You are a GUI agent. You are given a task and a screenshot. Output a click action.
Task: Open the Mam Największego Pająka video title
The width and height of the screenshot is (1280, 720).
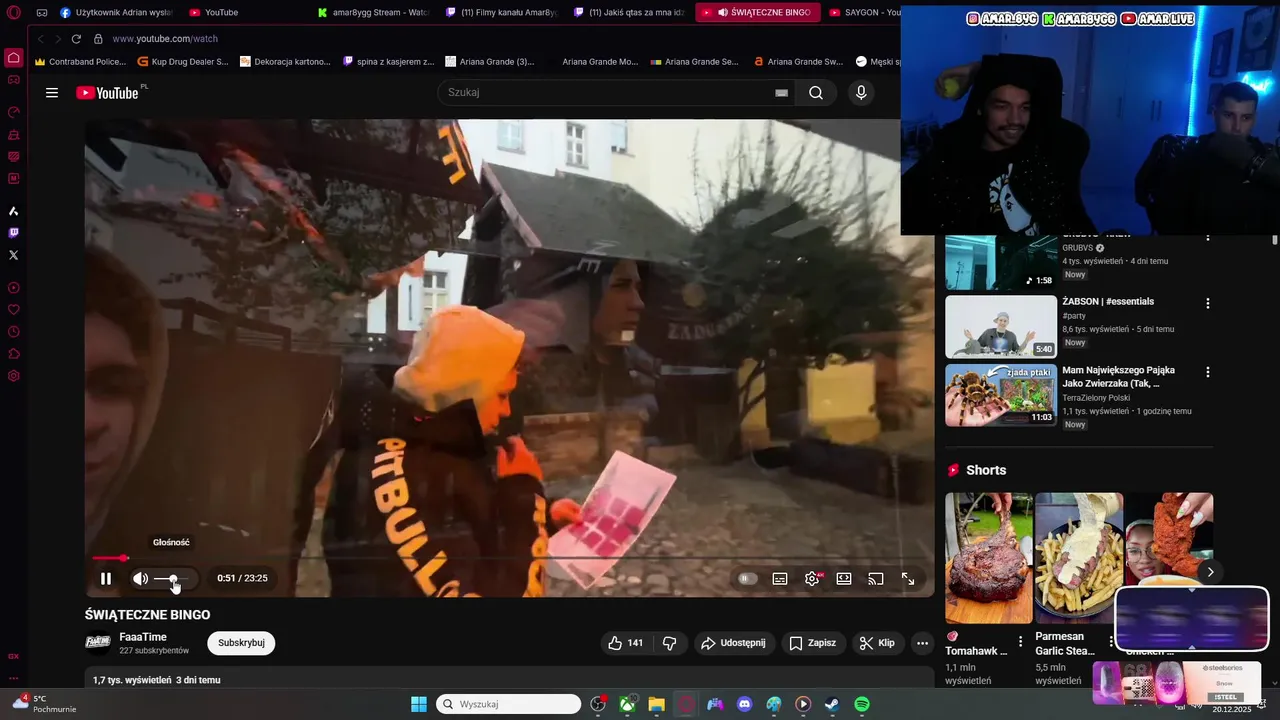coord(1118,377)
